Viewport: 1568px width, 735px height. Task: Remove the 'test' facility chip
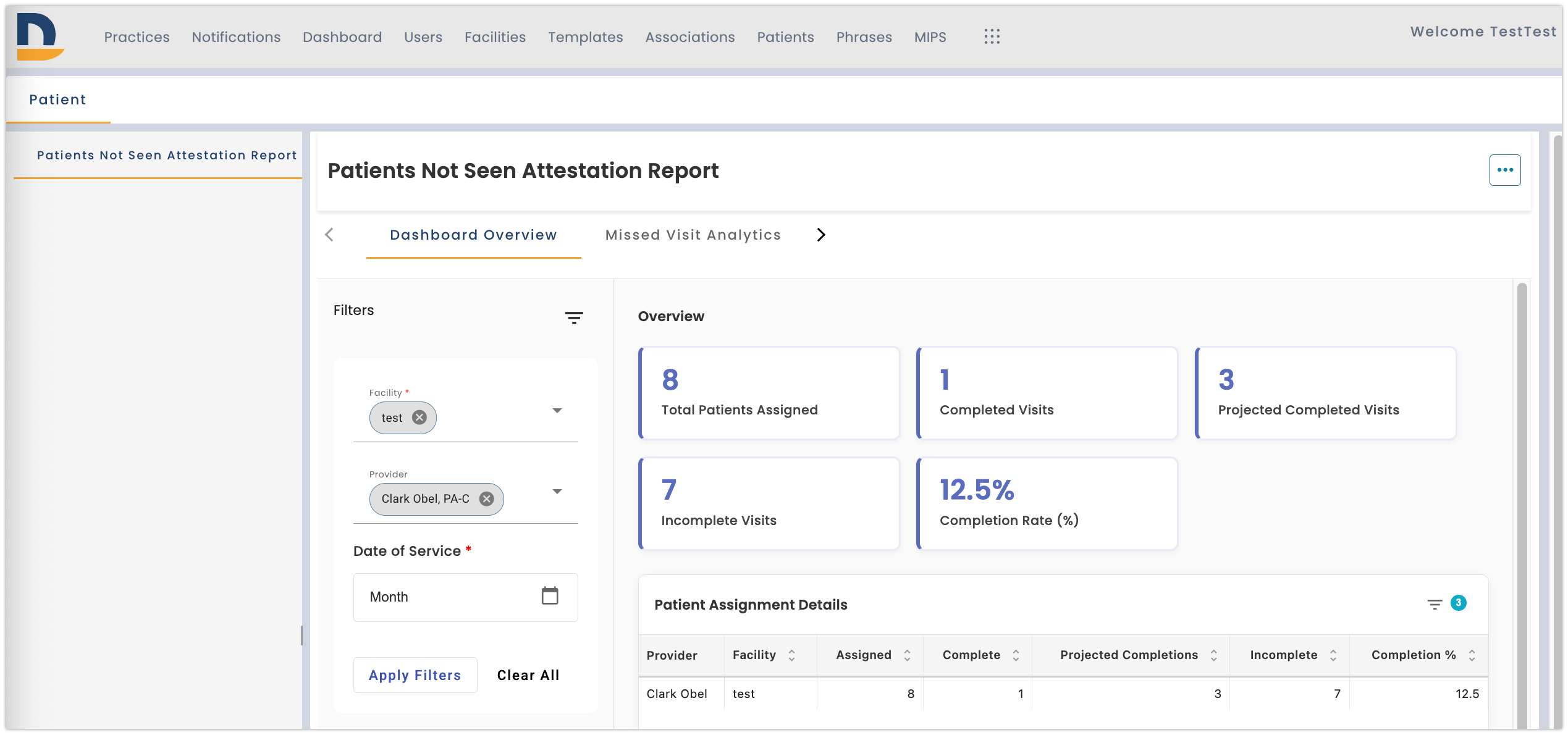(419, 418)
